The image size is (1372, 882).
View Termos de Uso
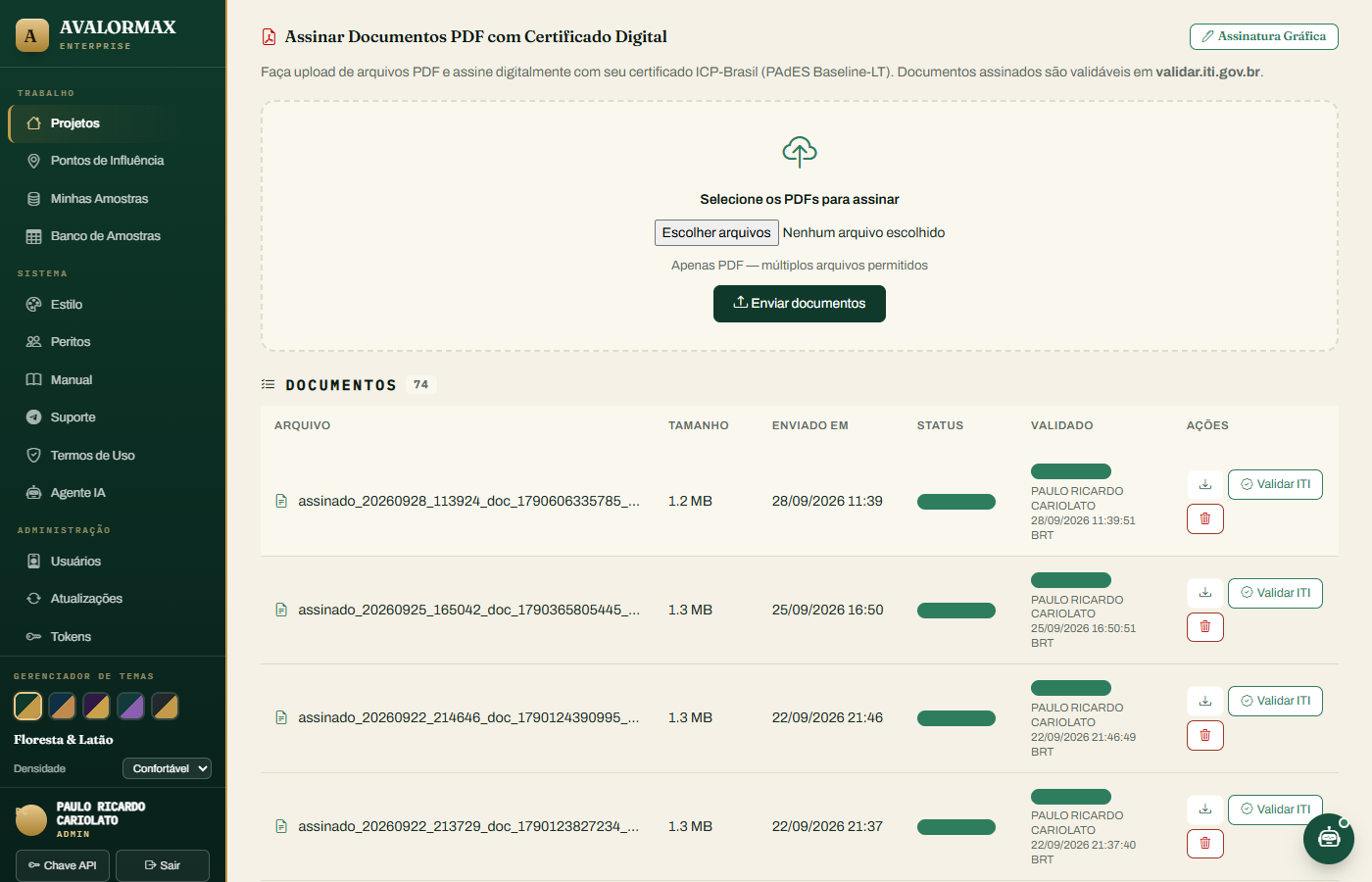(x=113, y=456)
